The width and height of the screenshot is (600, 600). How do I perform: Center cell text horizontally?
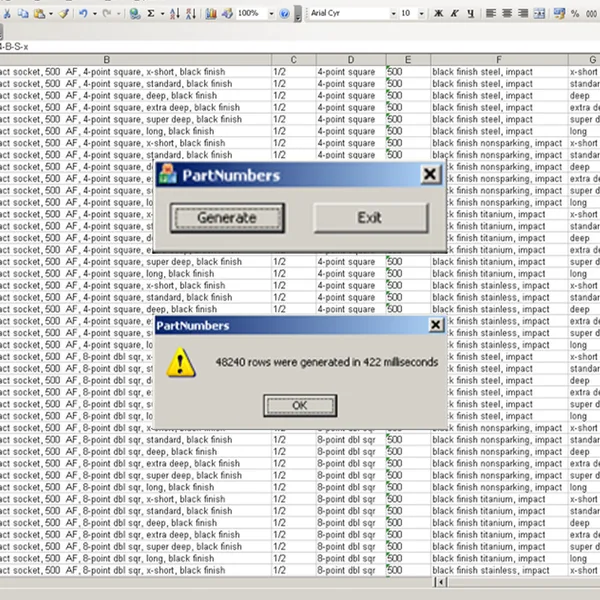507,14
